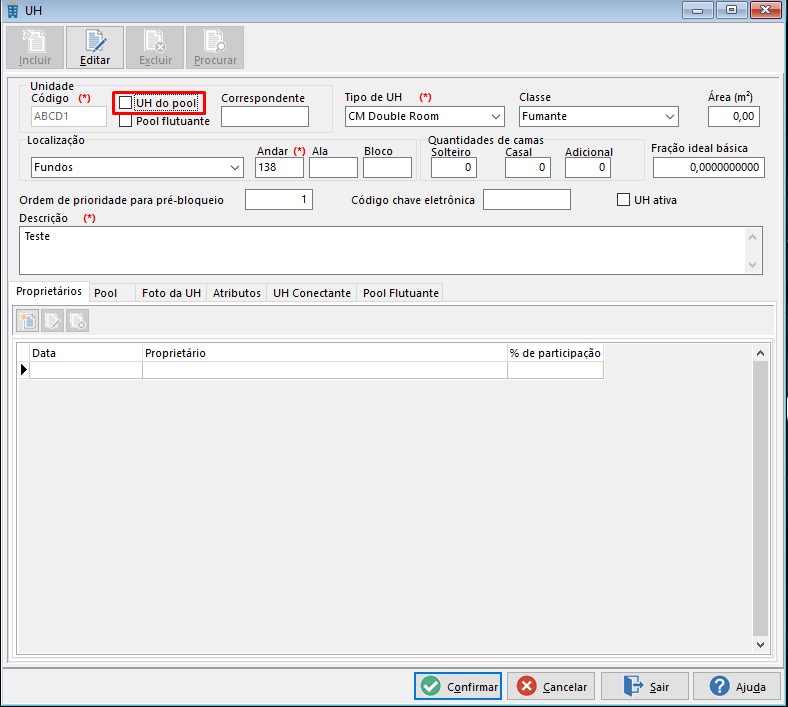Click the Data column header
Viewport: 788px width, 707px height.
(x=86, y=353)
